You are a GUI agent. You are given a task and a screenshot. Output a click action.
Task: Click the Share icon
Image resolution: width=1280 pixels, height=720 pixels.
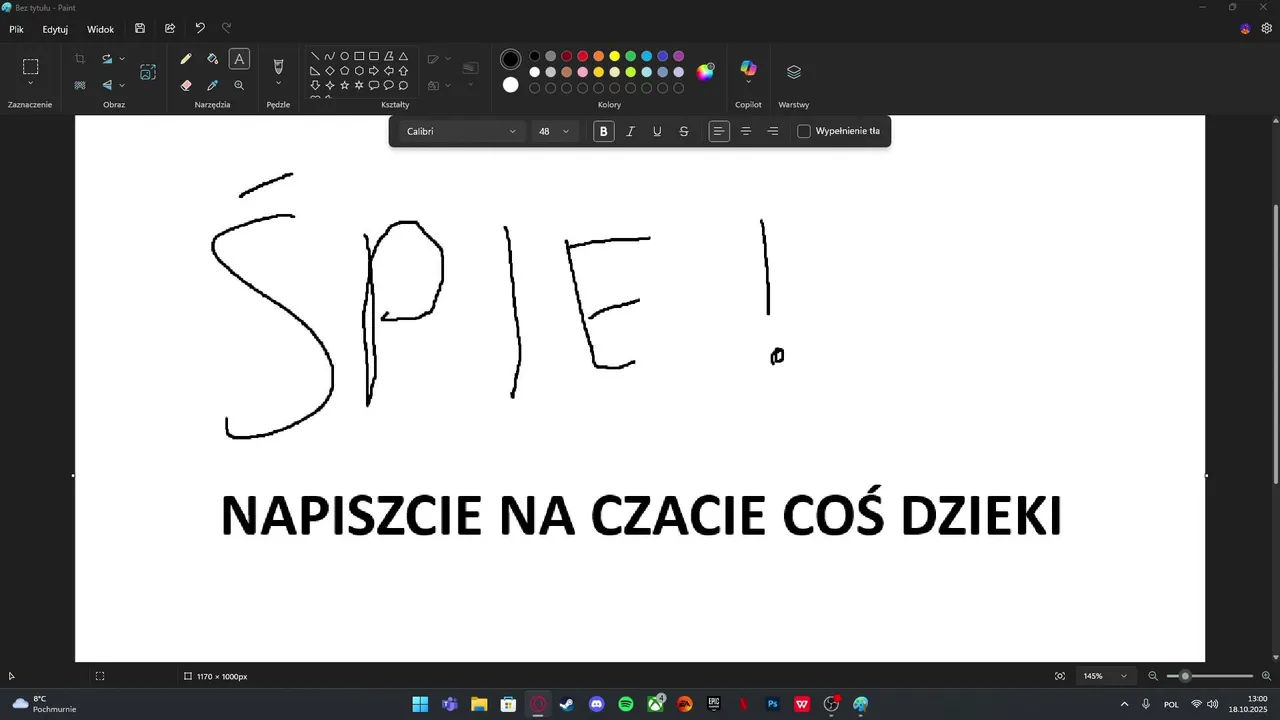tap(170, 29)
